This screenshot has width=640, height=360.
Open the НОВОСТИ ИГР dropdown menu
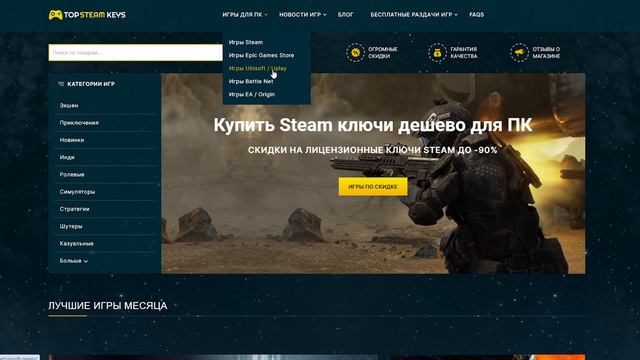click(x=302, y=15)
